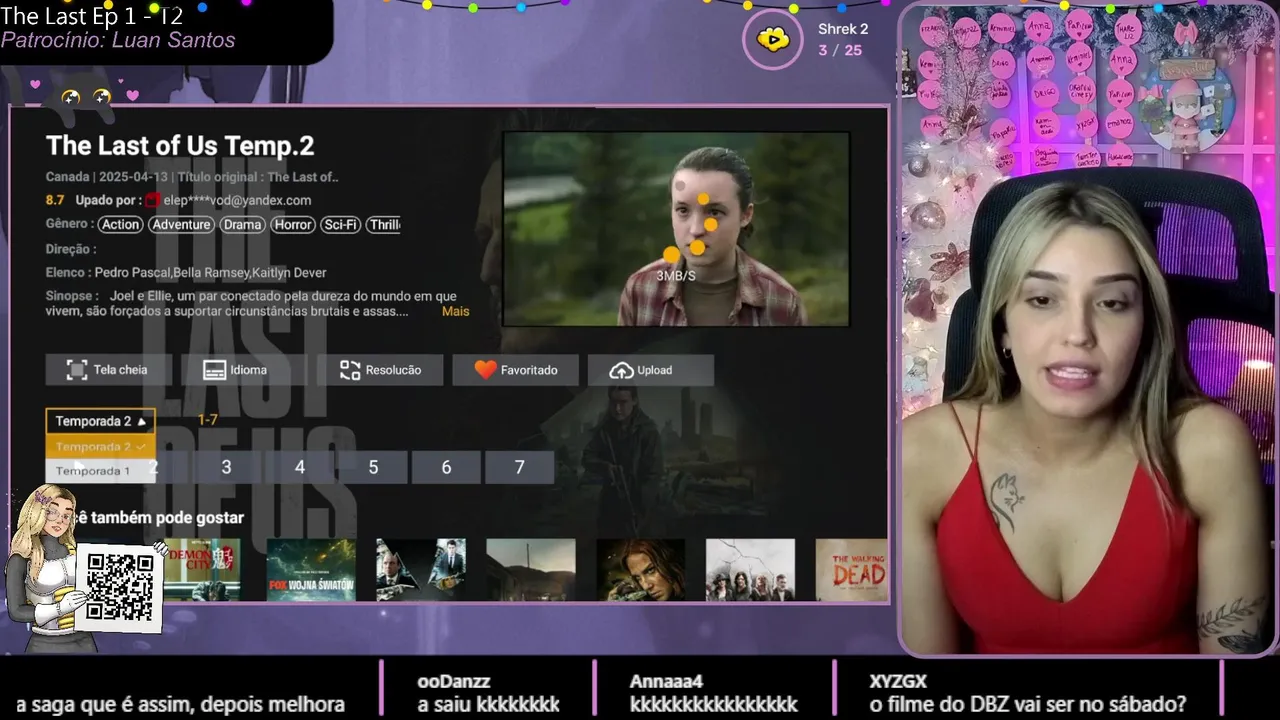Expand the Temporada 2 season dropdown
The height and width of the screenshot is (720, 1280).
[x=100, y=421]
